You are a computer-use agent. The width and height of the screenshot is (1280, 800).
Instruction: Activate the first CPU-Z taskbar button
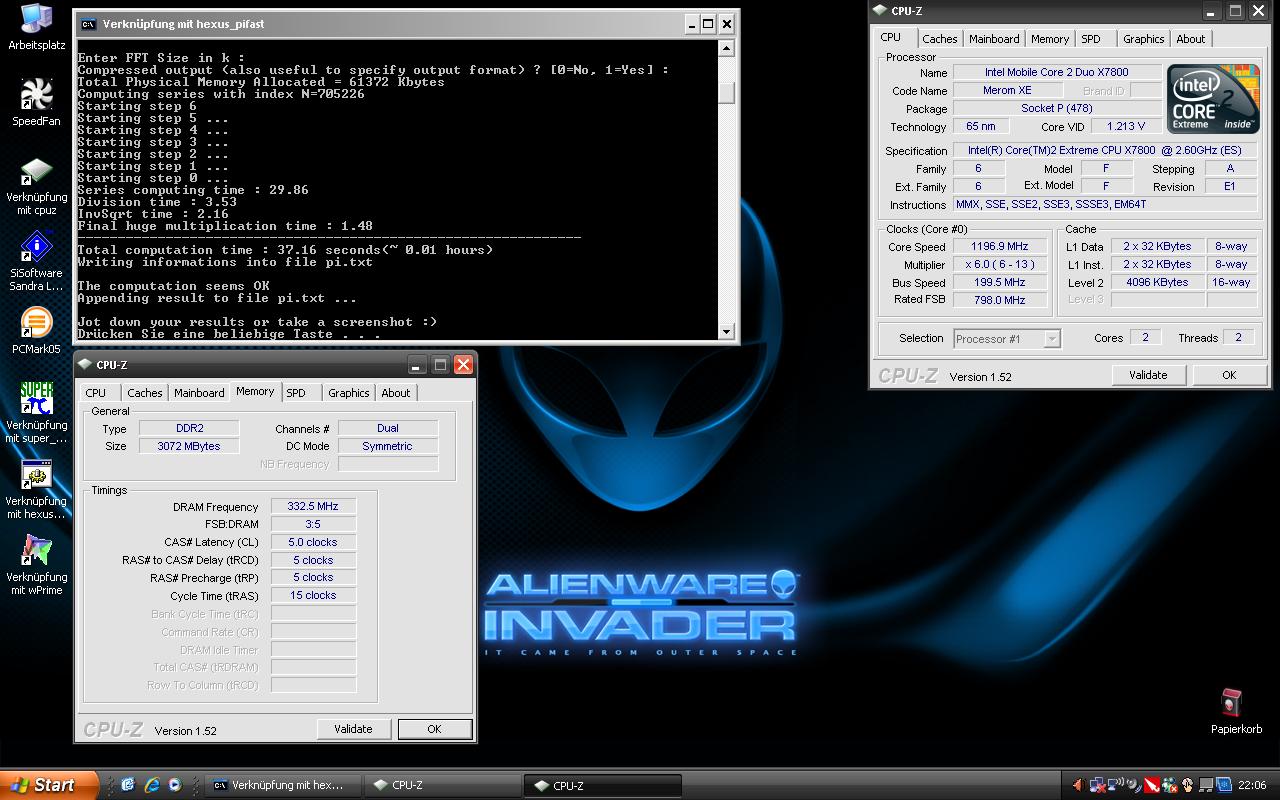point(442,785)
